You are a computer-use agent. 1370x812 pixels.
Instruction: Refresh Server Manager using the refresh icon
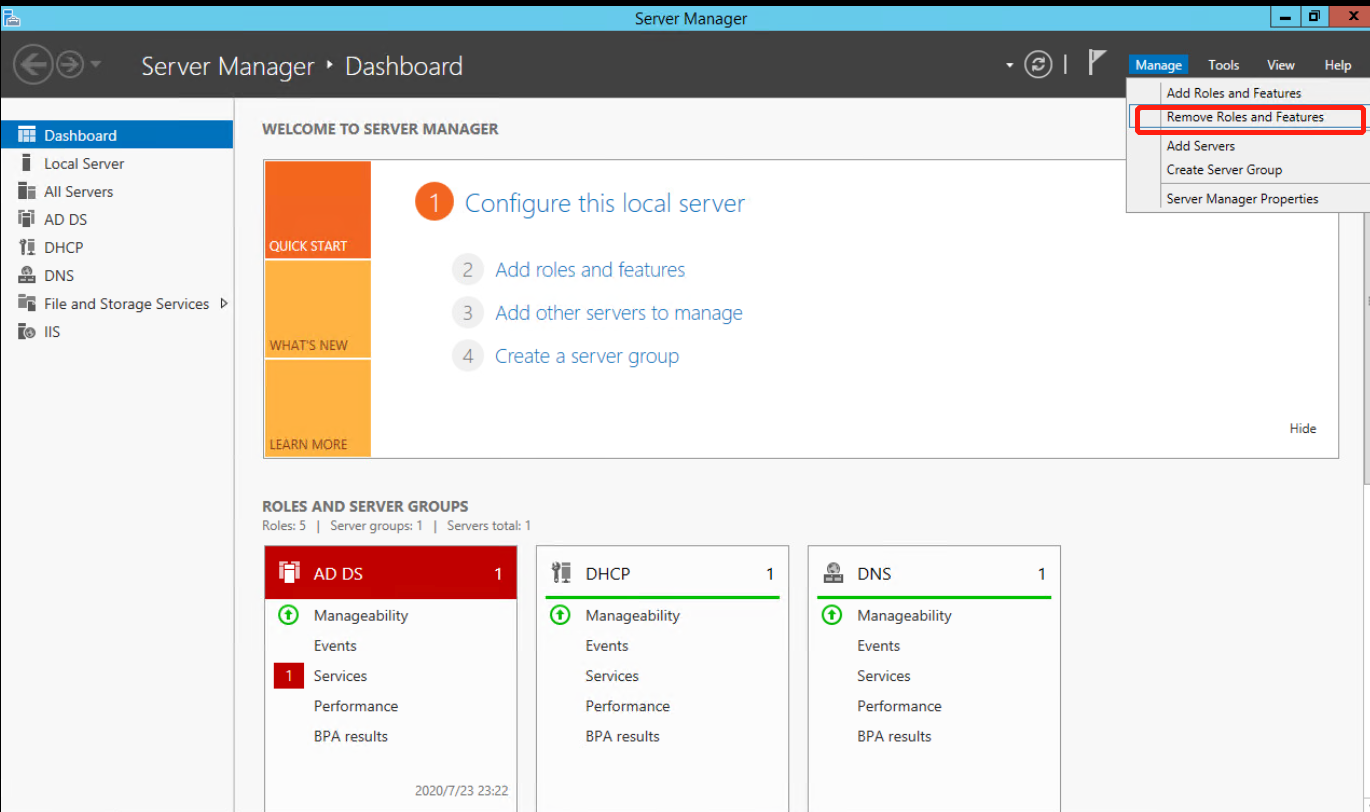tap(1038, 64)
